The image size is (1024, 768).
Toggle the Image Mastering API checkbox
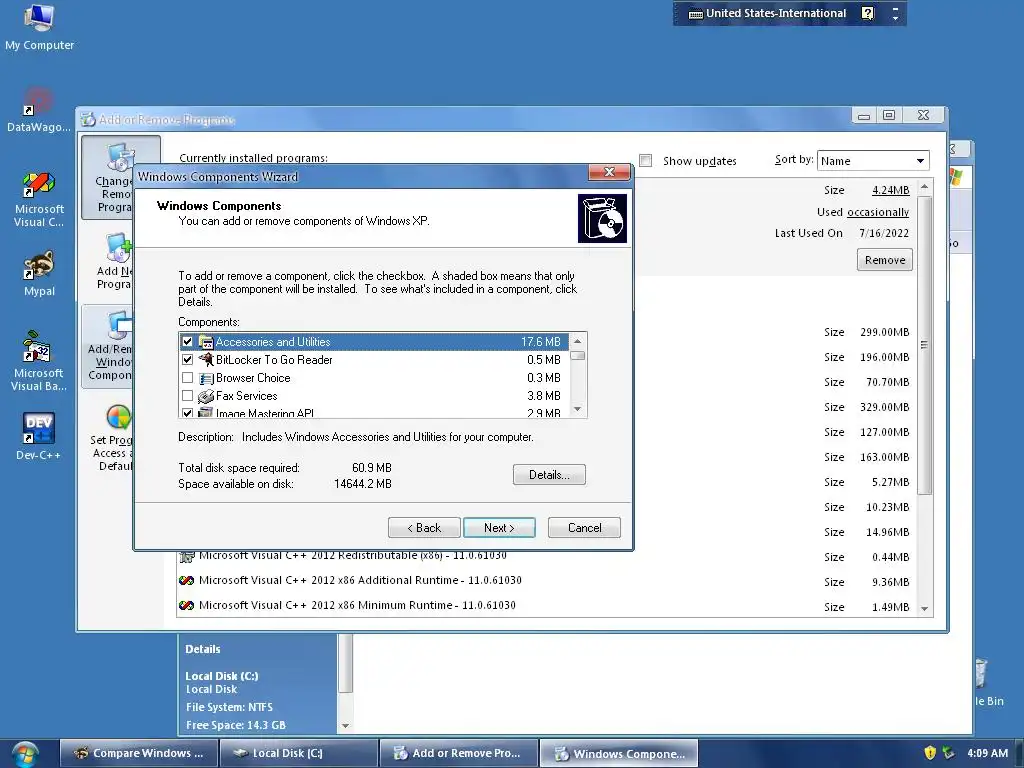[x=187, y=413]
